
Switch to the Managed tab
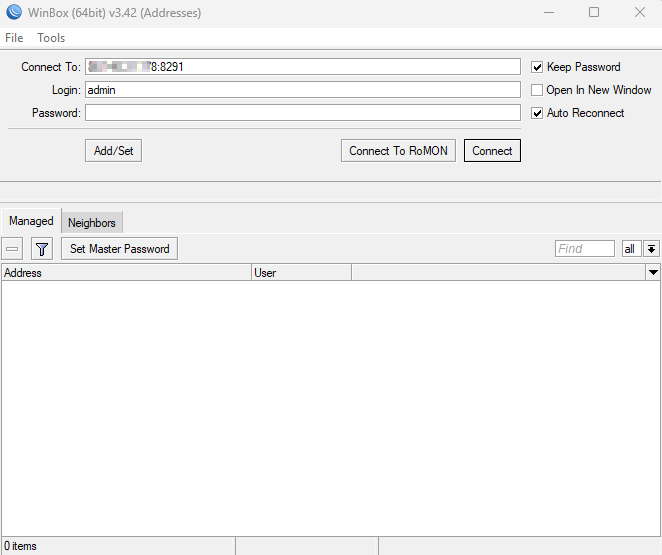31,221
